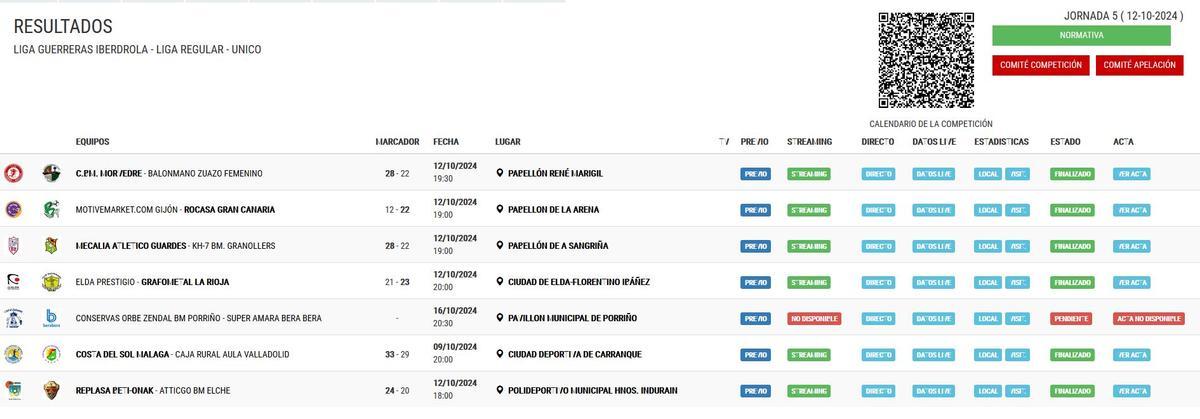Click the KH-7 BM. Granollers team logo
This screenshot has height=419, width=1200.
51,245
